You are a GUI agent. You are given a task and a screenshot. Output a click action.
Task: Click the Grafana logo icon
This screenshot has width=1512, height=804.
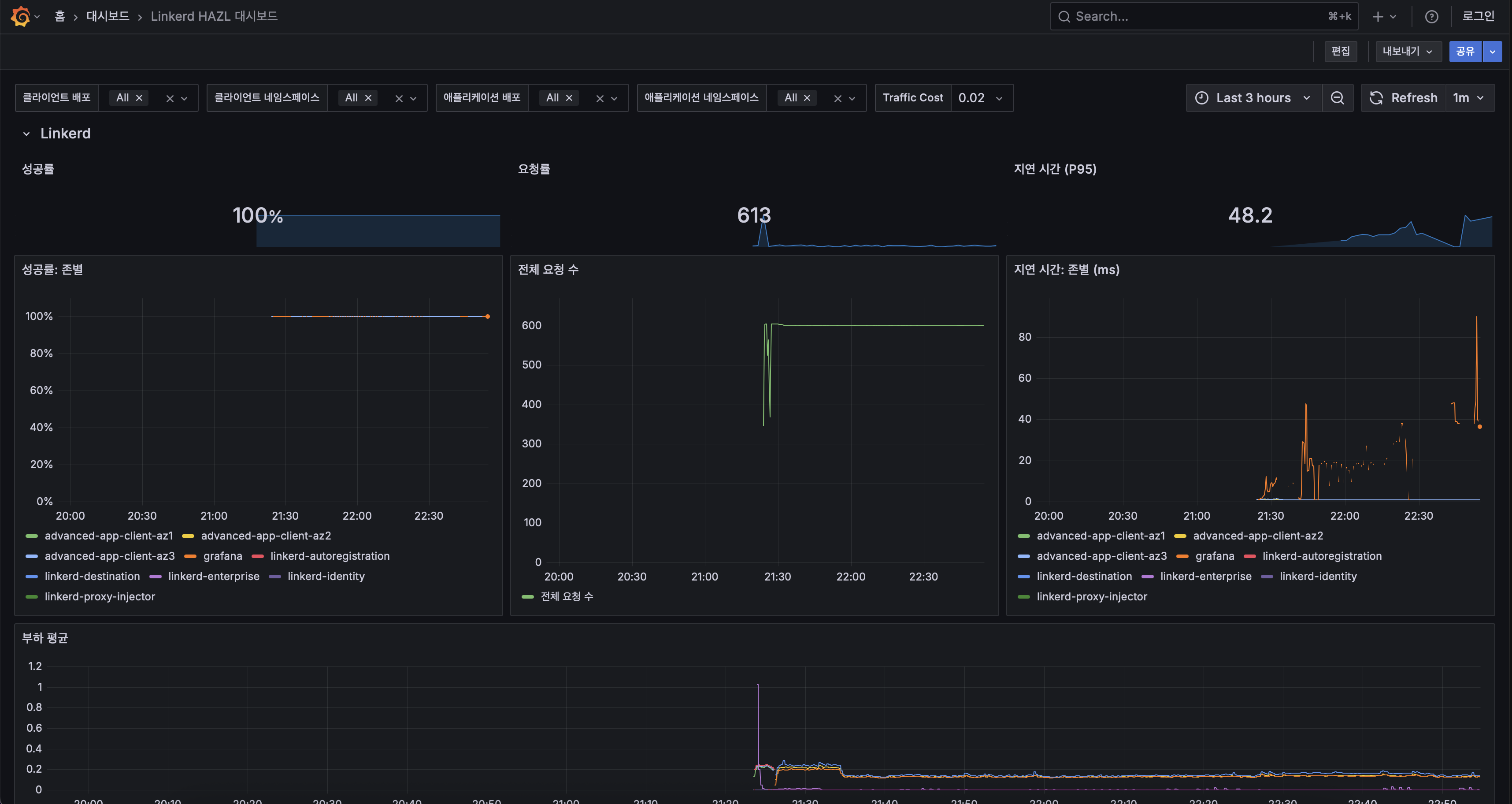[x=21, y=16]
